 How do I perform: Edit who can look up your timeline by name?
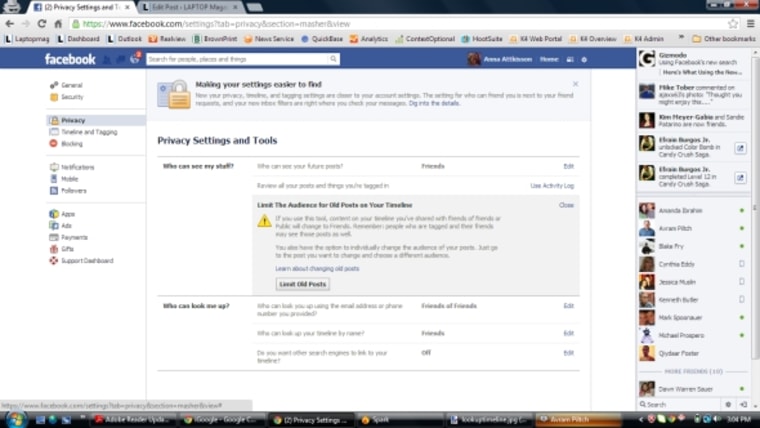pyautogui.click(x=569, y=333)
